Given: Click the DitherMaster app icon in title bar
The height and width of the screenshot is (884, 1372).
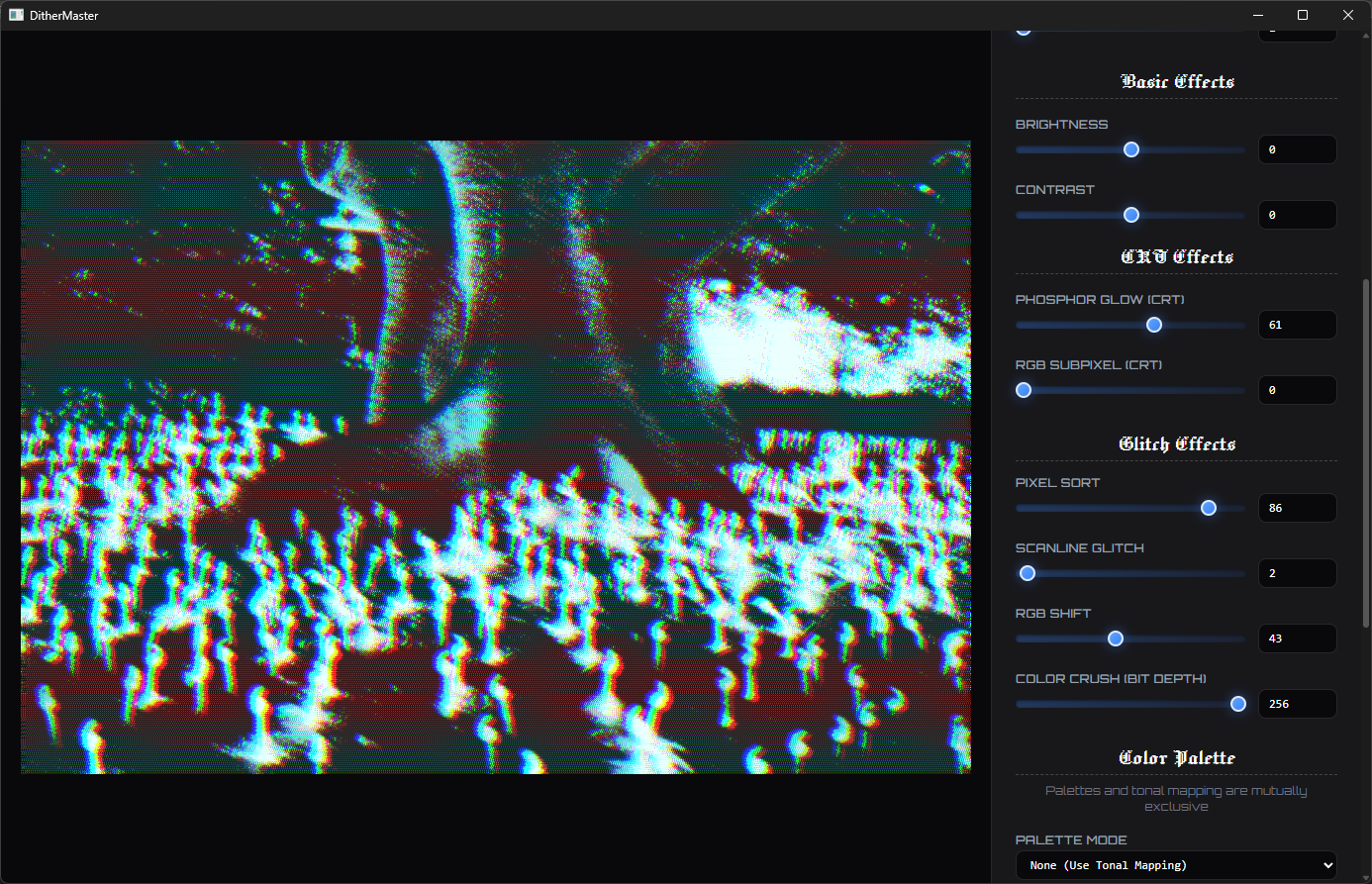Looking at the screenshot, I should (x=16, y=15).
